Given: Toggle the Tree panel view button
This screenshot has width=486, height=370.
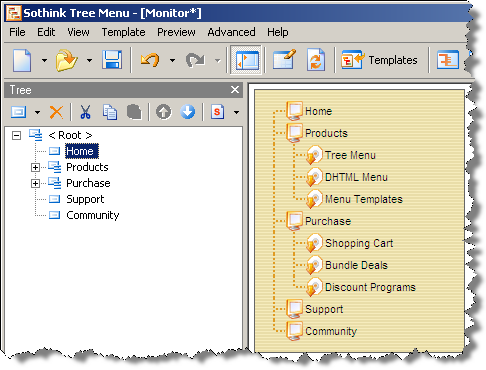Looking at the screenshot, I should click(246, 60).
